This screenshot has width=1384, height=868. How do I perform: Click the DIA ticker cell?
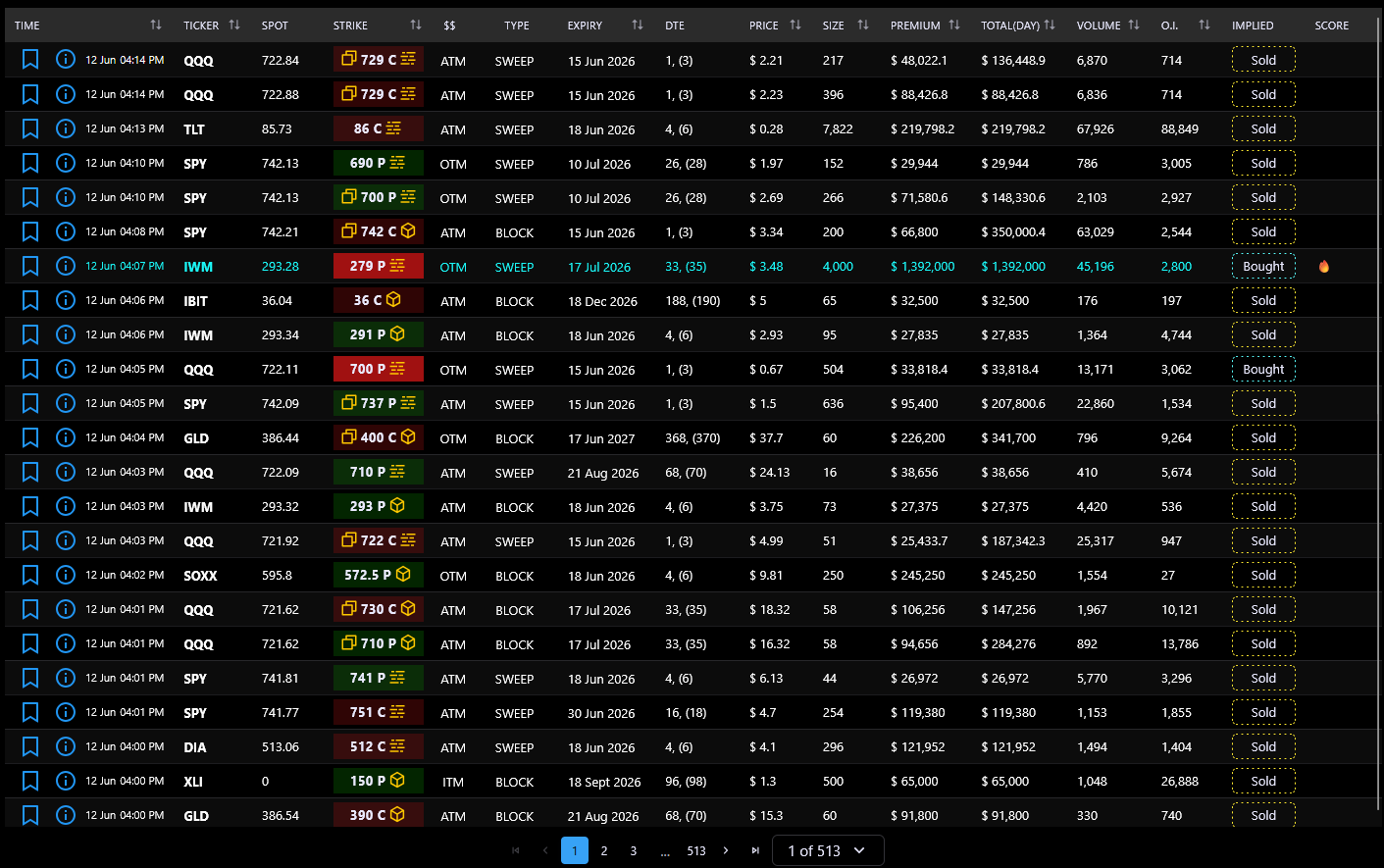pyautogui.click(x=195, y=747)
